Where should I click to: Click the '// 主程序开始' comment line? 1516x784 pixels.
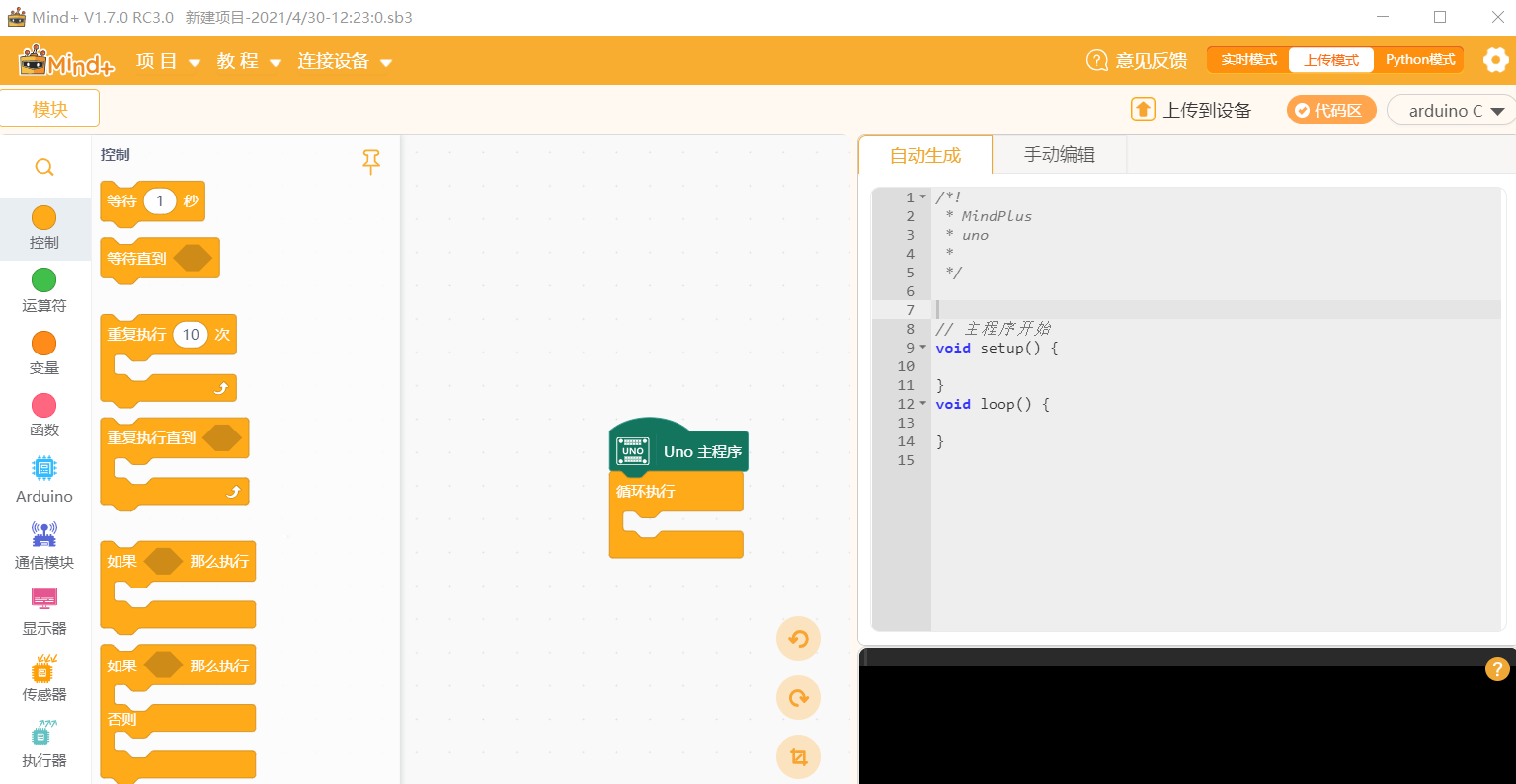coord(993,329)
